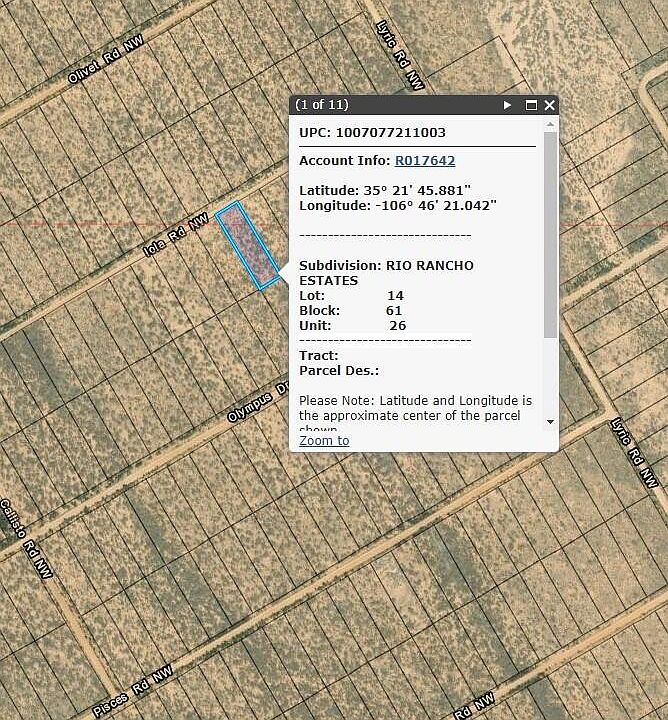
Task: Click the (1 of 11) counter
Action: tap(322, 105)
